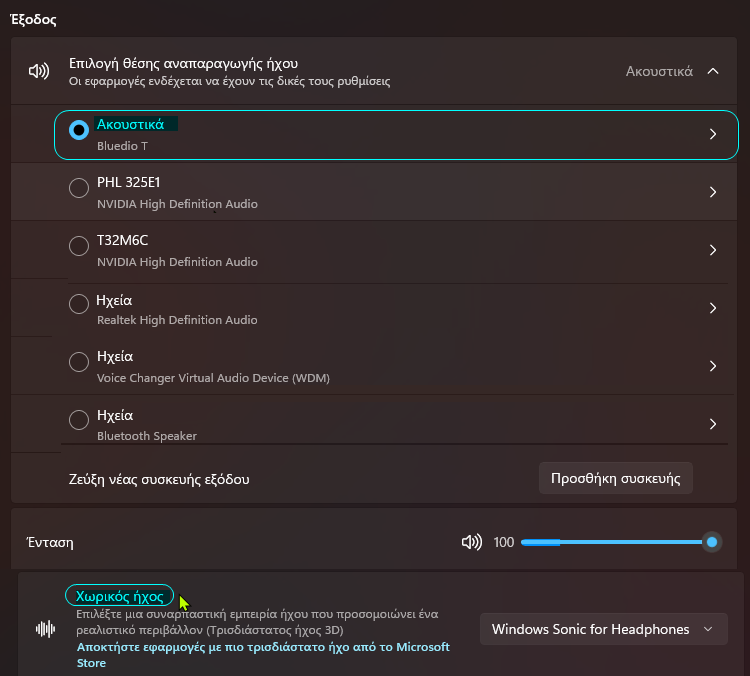750x676 pixels.
Task: Mute volume using the speaker icon next to 100
Action: click(x=472, y=542)
